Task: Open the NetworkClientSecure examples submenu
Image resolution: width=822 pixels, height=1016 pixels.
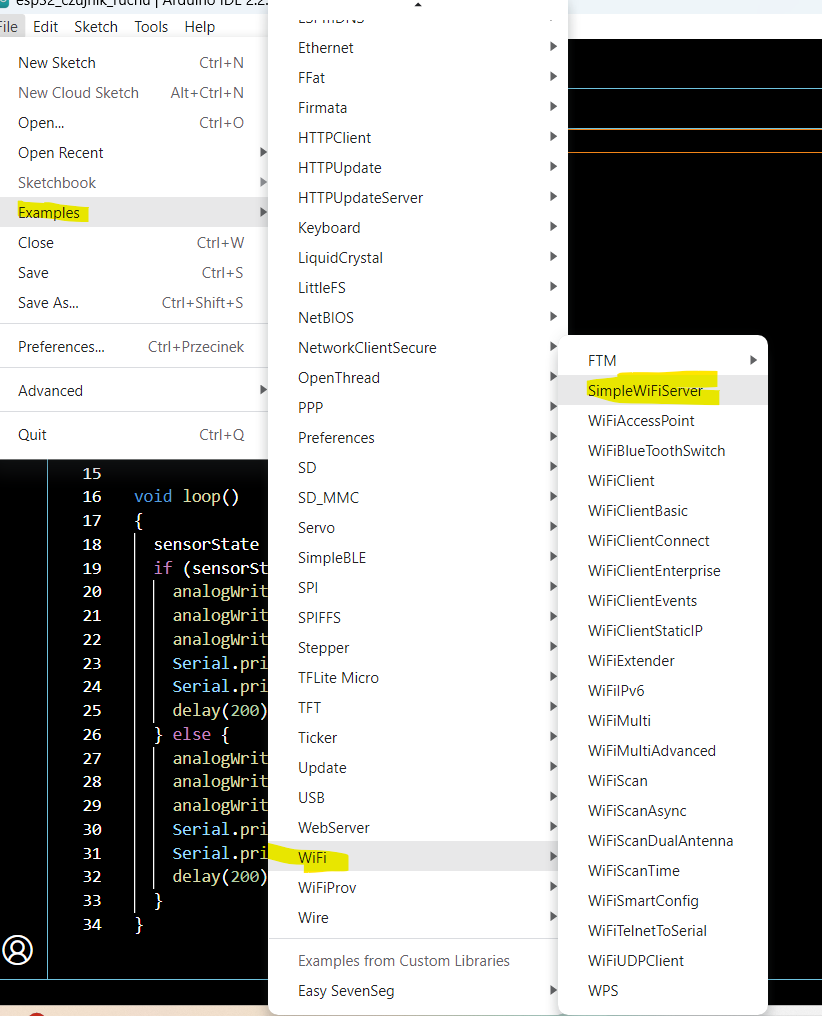Action: 415,347
